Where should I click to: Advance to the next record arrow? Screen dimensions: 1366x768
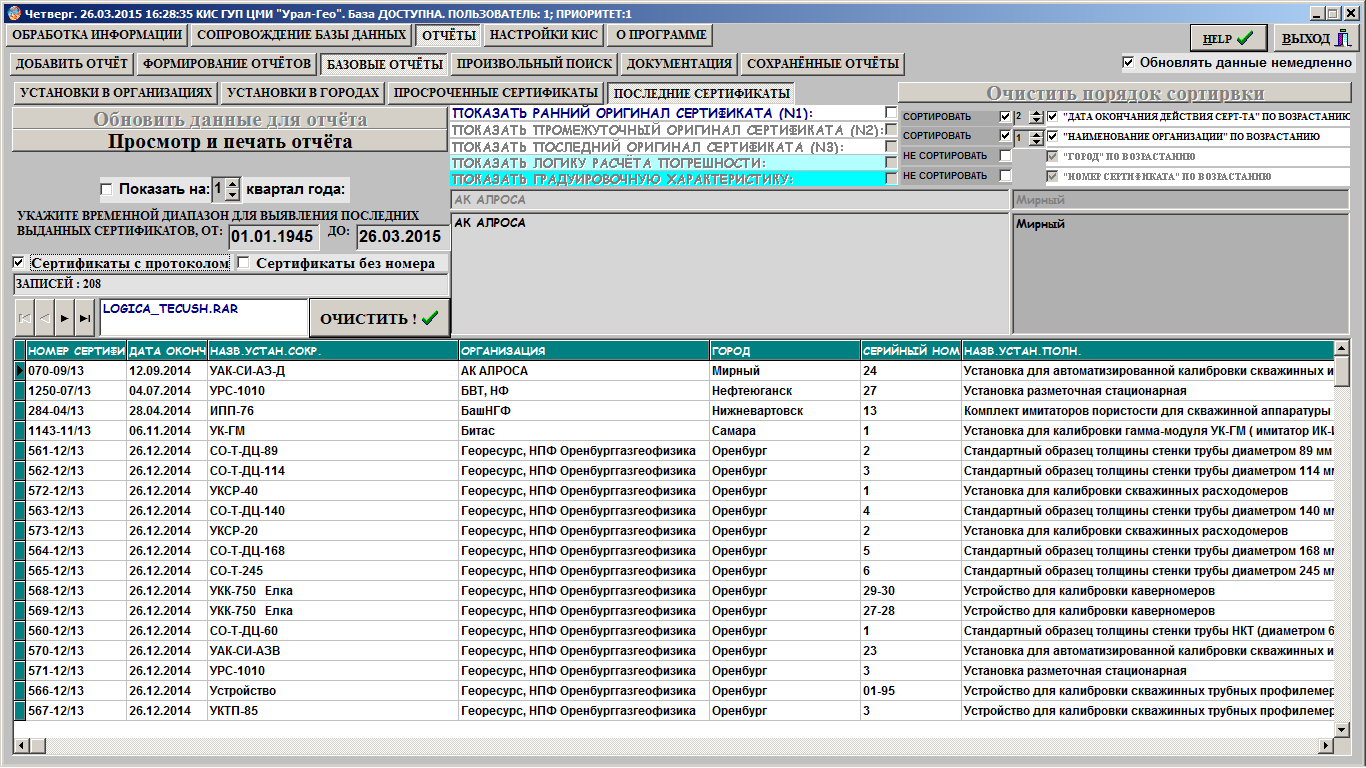(x=65, y=317)
